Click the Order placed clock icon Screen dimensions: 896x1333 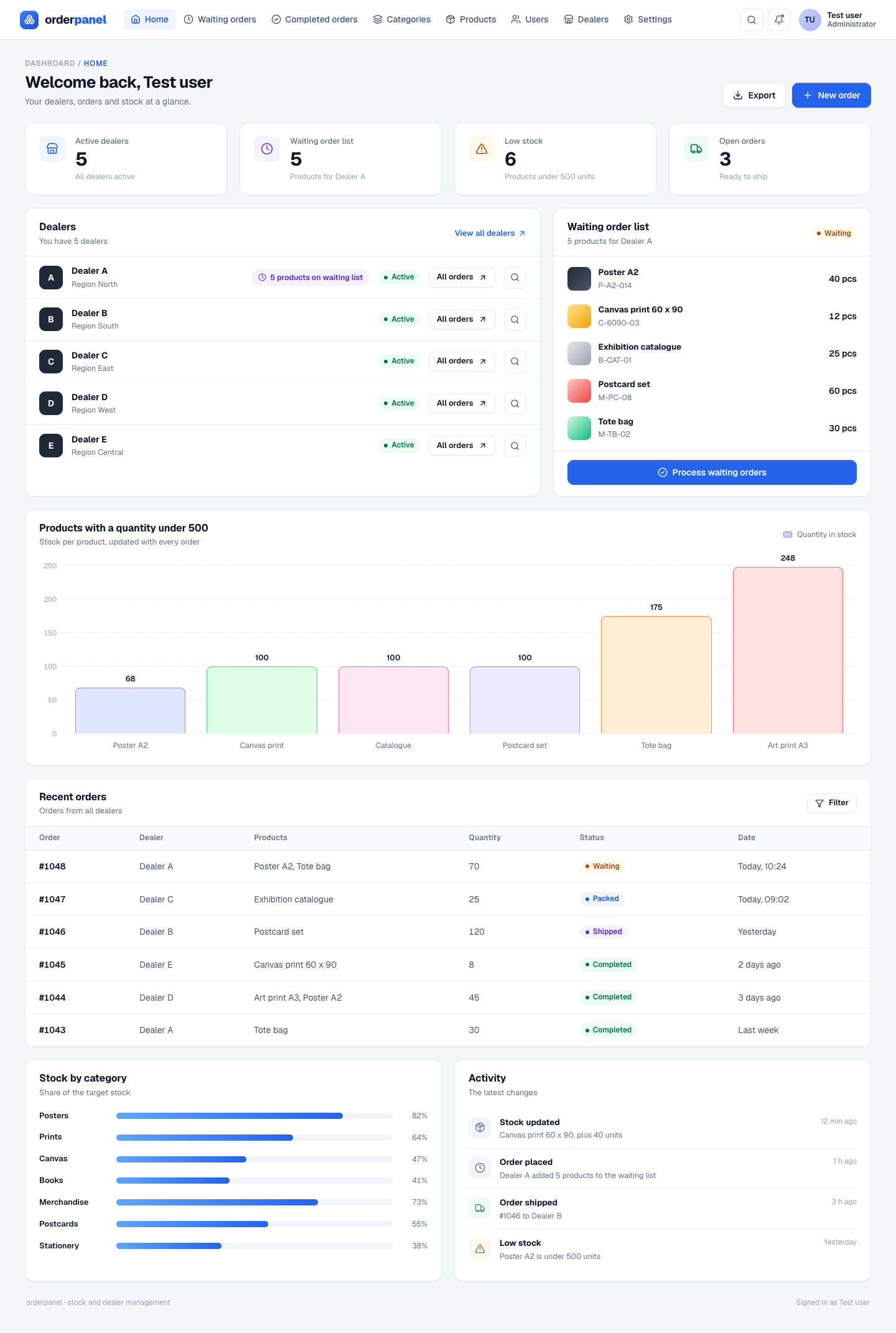click(x=480, y=1168)
